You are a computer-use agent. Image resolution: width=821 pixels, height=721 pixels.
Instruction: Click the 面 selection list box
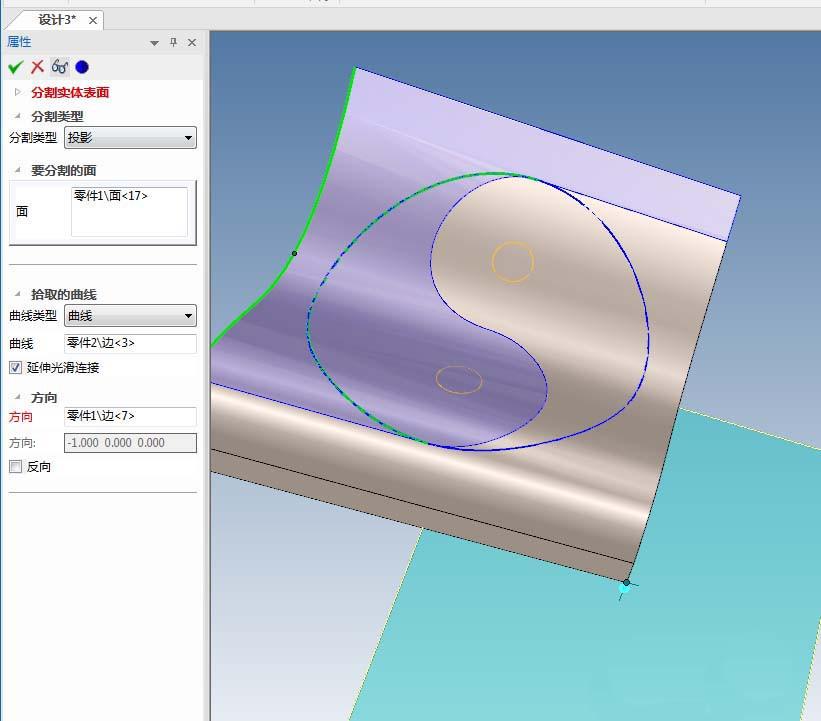tap(129, 212)
